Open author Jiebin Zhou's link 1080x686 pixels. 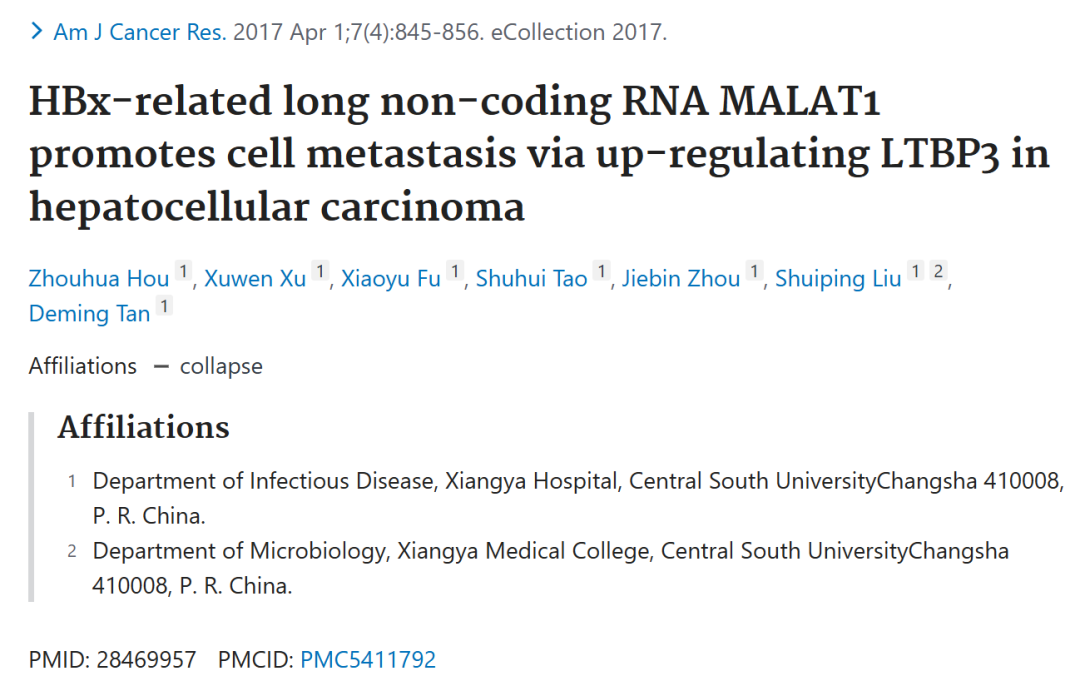coord(681,278)
